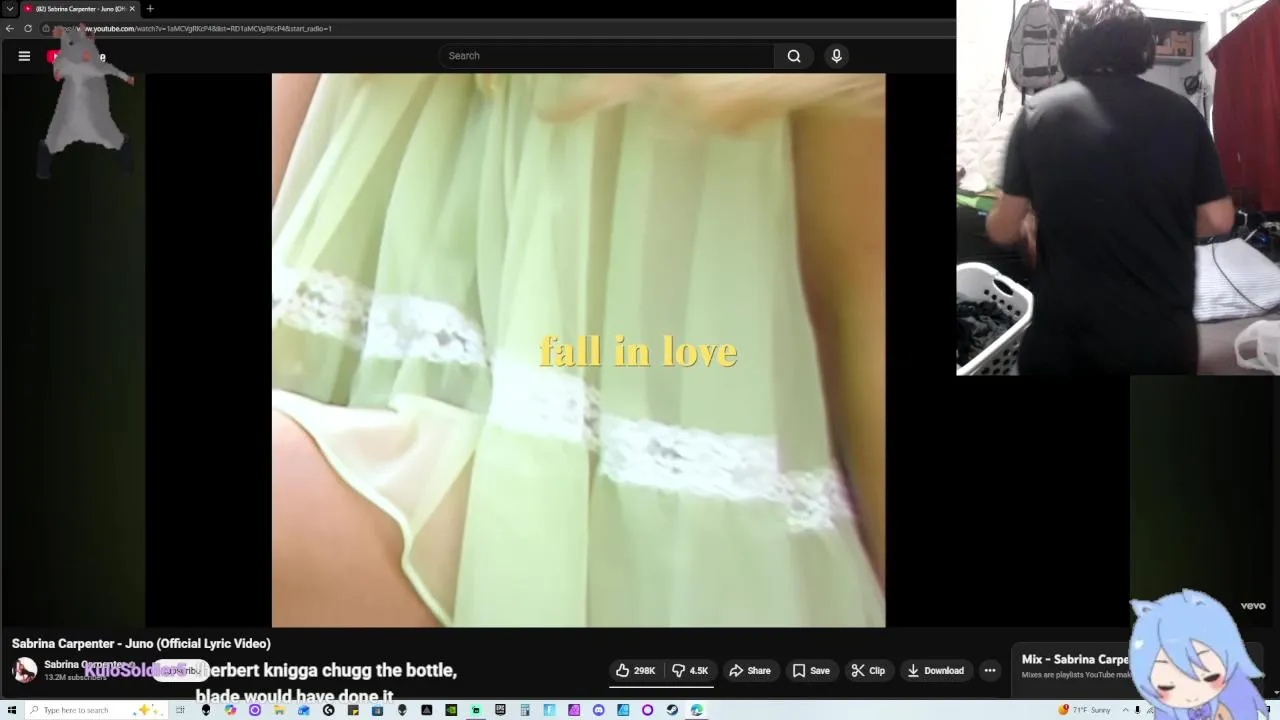Open Task View on the taskbar
Screen dimensions: 1280x720
pyautogui.click(x=180, y=710)
